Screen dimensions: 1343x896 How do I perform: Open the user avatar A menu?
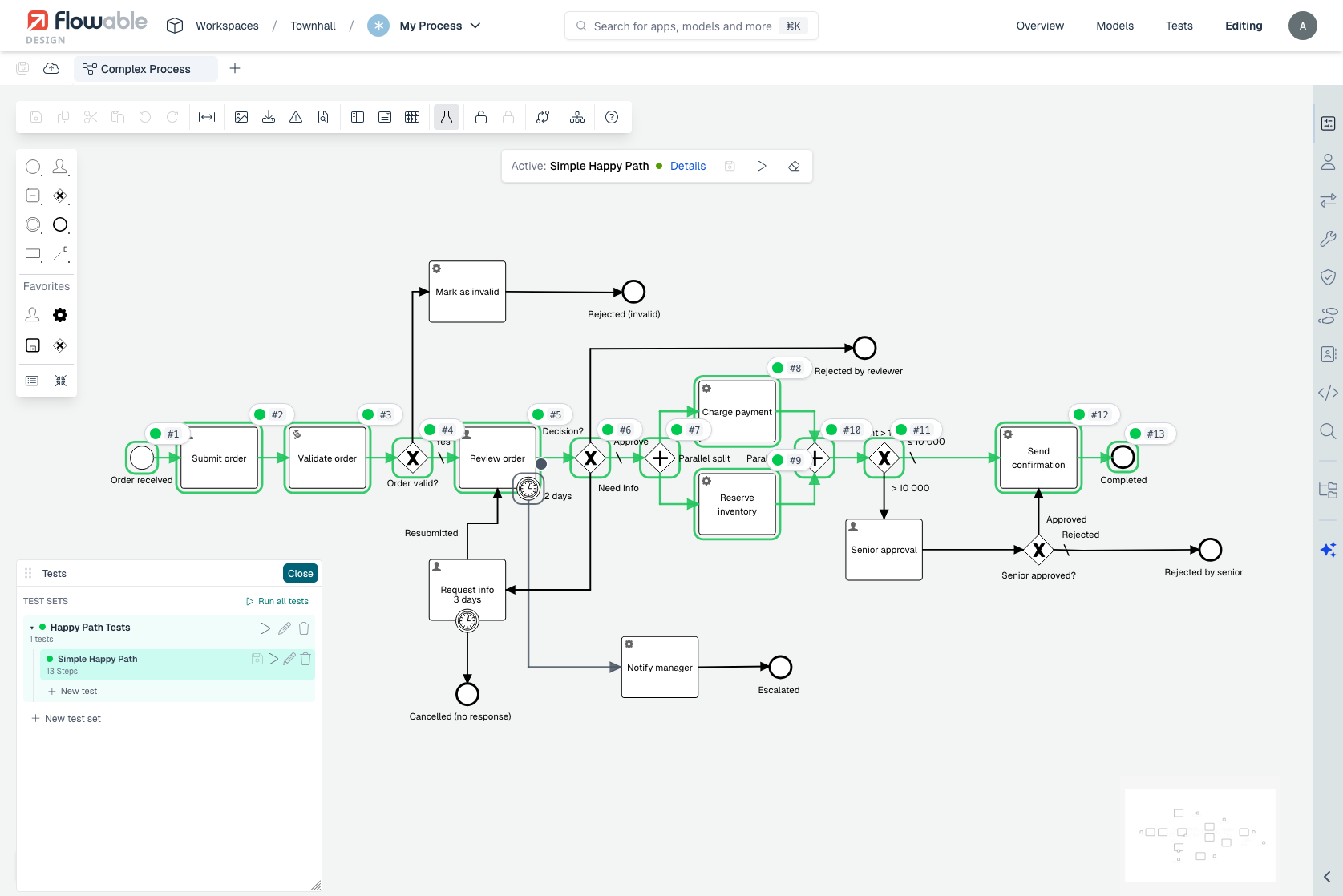(x=1302, y=26)
